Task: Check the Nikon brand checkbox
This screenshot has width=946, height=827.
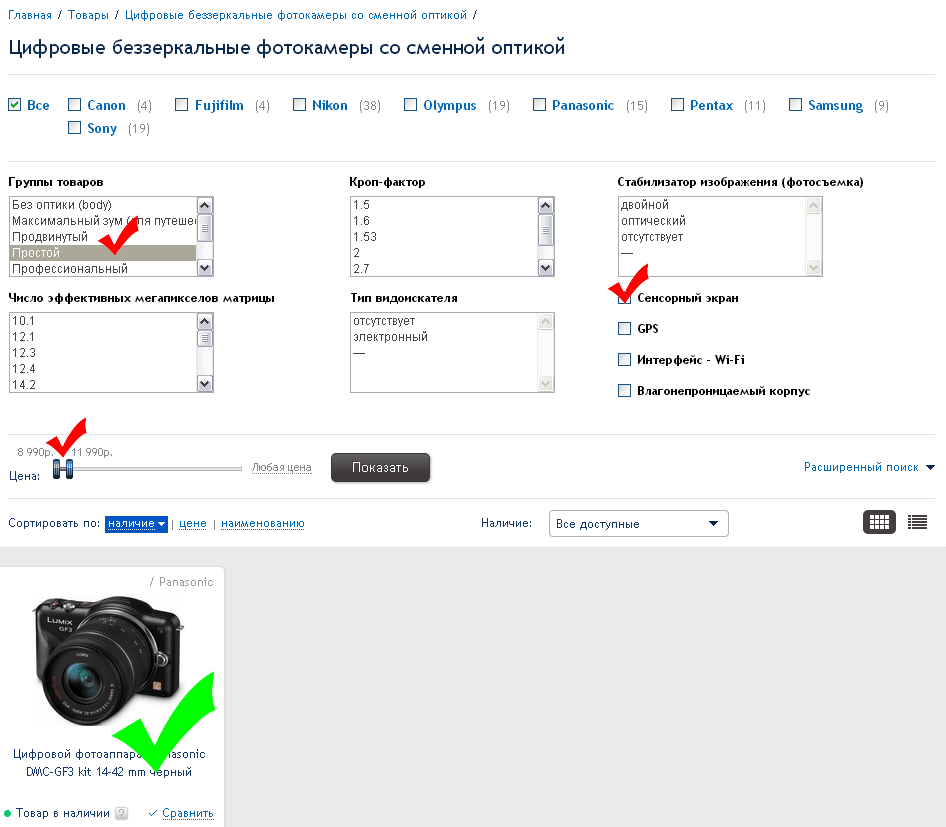Action: tap(299, 105)
